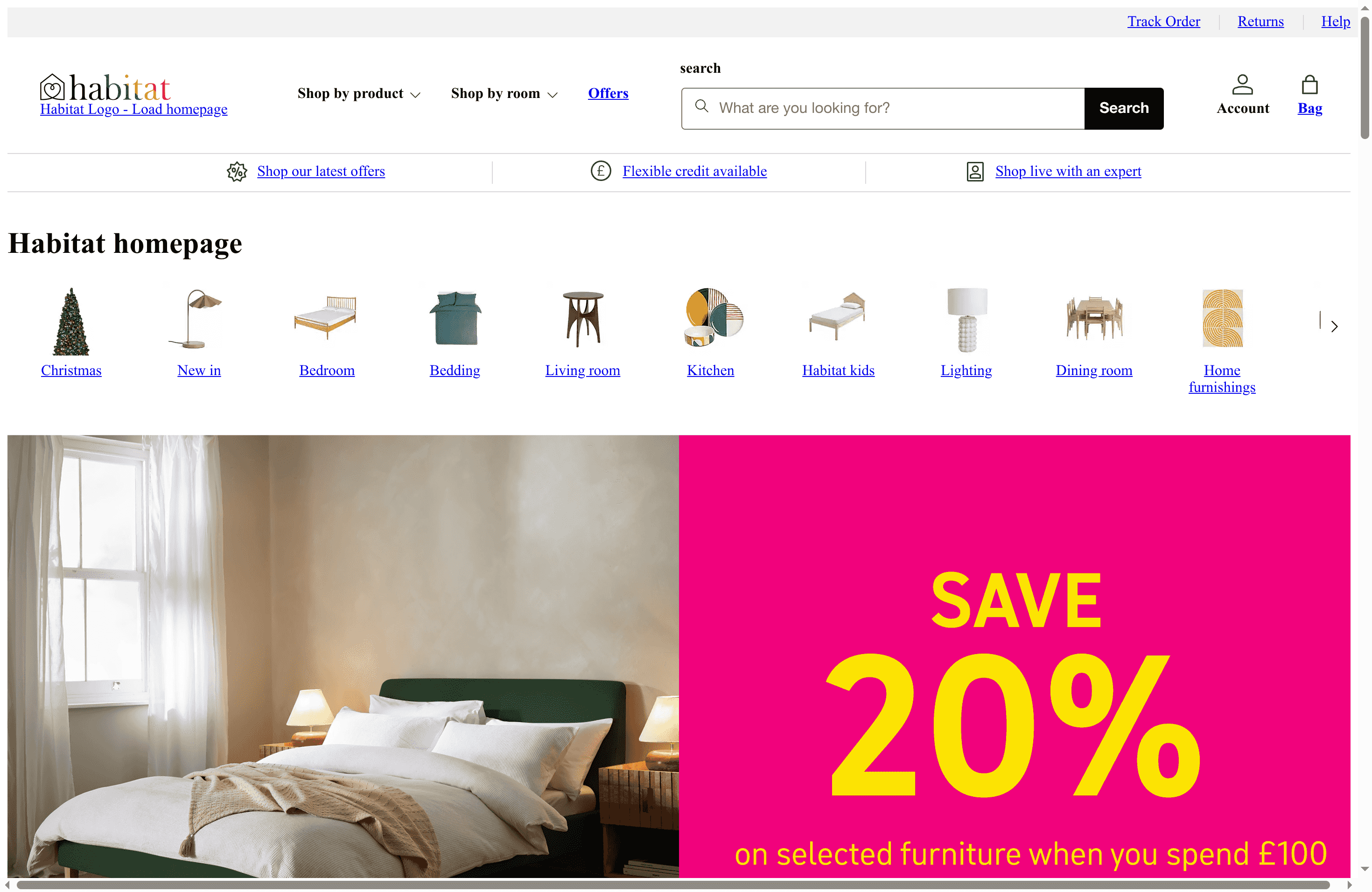Expand the Shop by room menu
Viewport: 1372px width, 892px height.
(x=504, y=94)
